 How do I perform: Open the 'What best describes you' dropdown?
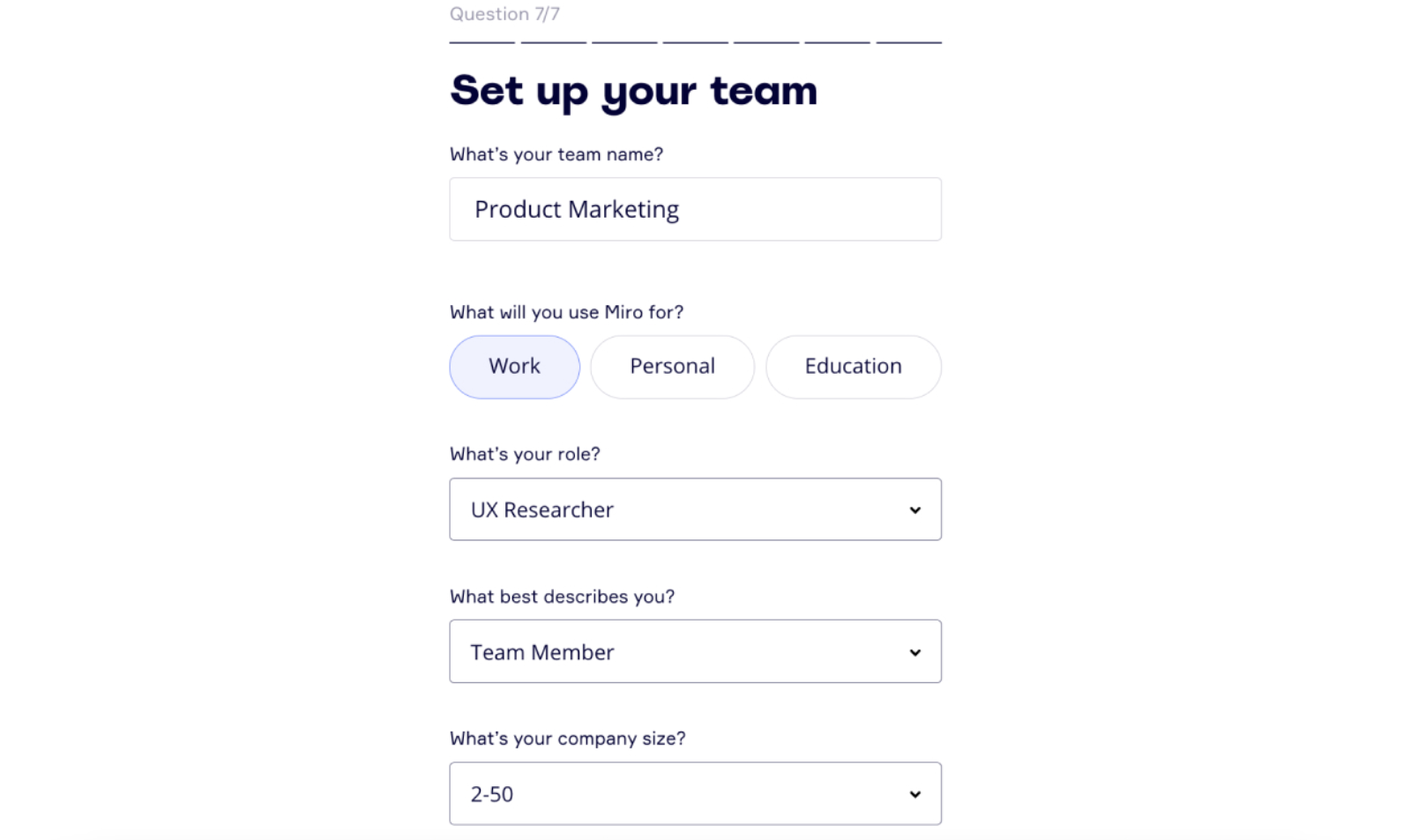pyautogui.click(x=695, y=651)
